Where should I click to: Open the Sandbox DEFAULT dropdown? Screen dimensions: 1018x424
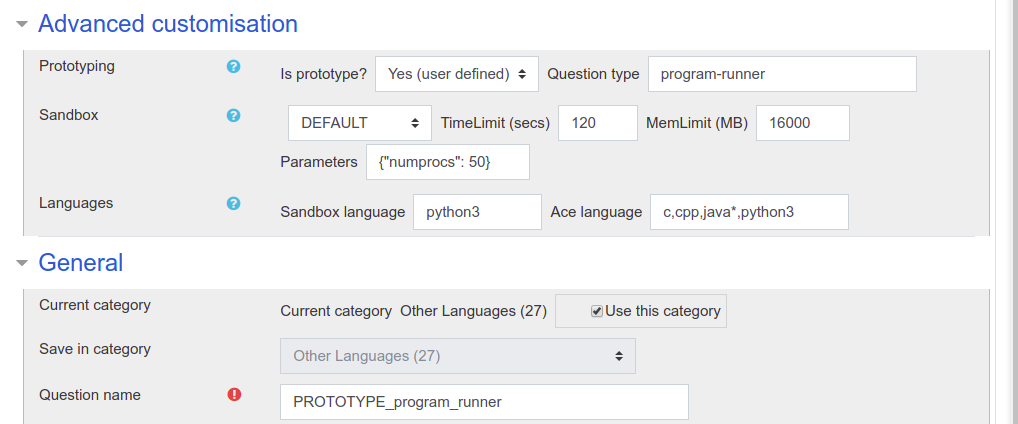click(360, 123)
